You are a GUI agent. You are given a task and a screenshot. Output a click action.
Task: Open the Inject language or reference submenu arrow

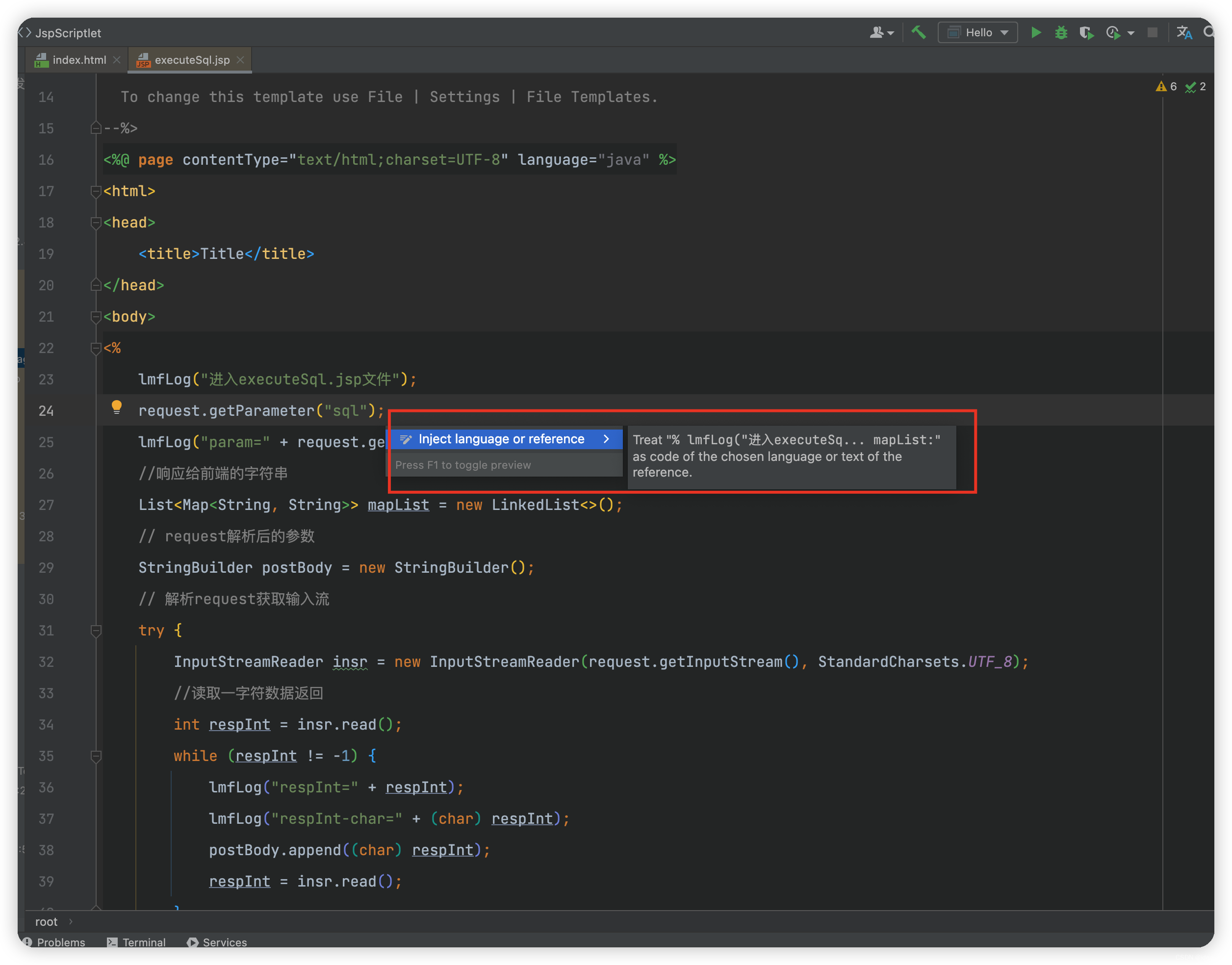[606, 439]
